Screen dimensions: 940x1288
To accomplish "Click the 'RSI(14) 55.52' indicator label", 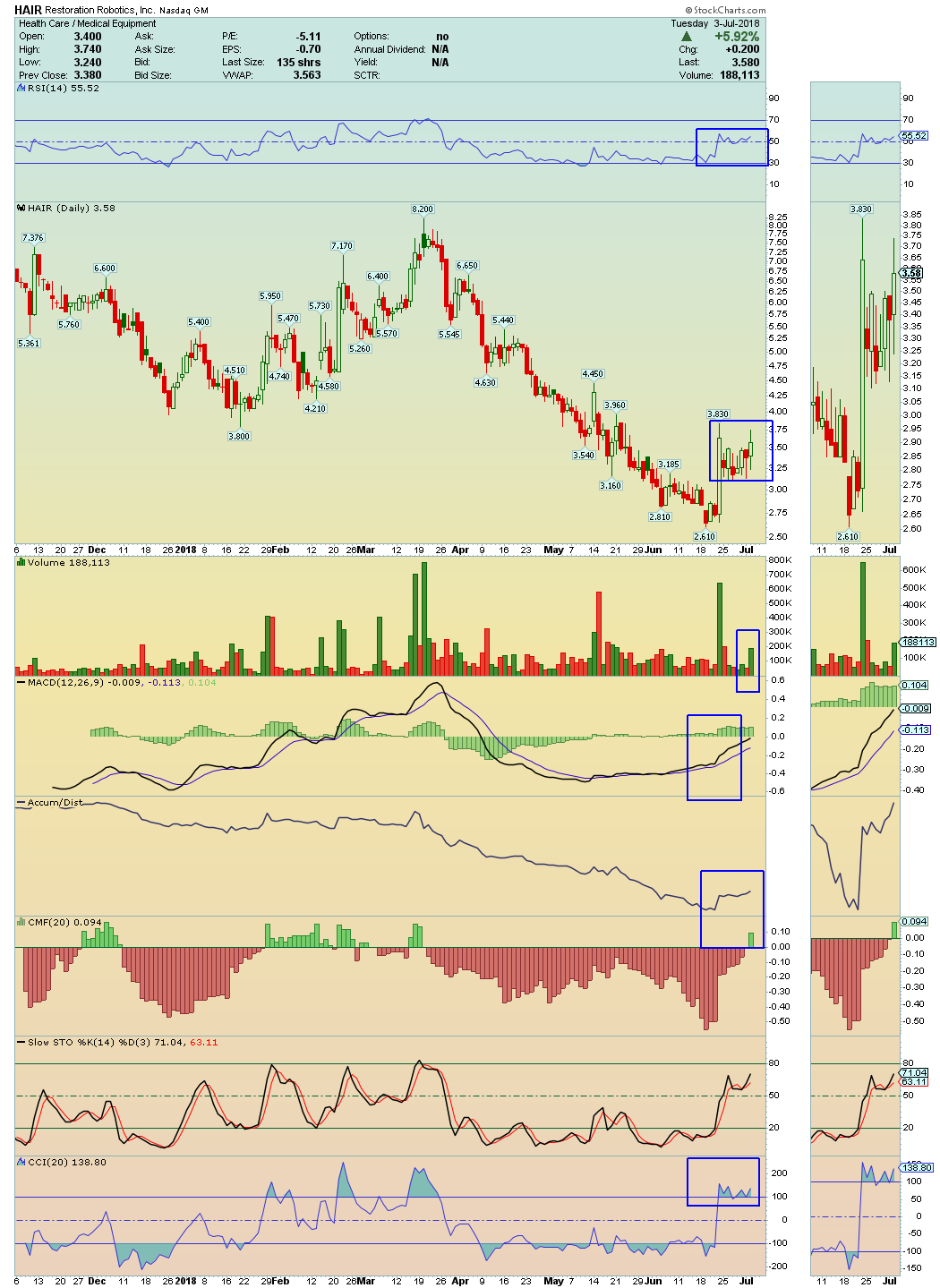I will 64,89.
